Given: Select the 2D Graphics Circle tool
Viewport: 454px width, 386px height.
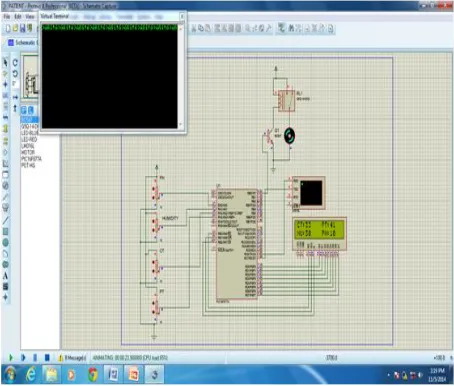Looking at the screenshot, I should (5, 242).
